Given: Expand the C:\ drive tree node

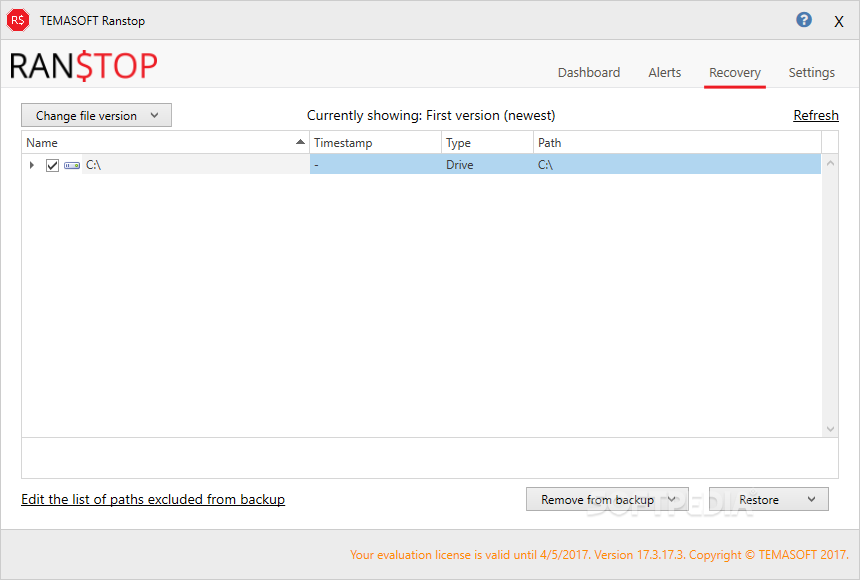Looking at the screenshot, I should pyautogui.click(x=32, y=165).
